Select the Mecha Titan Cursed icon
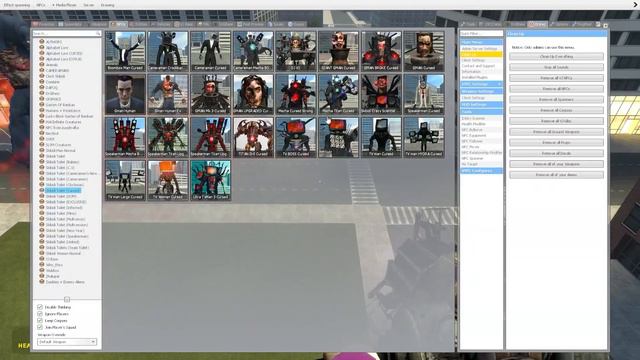640x360 pixels. [338, 94]
